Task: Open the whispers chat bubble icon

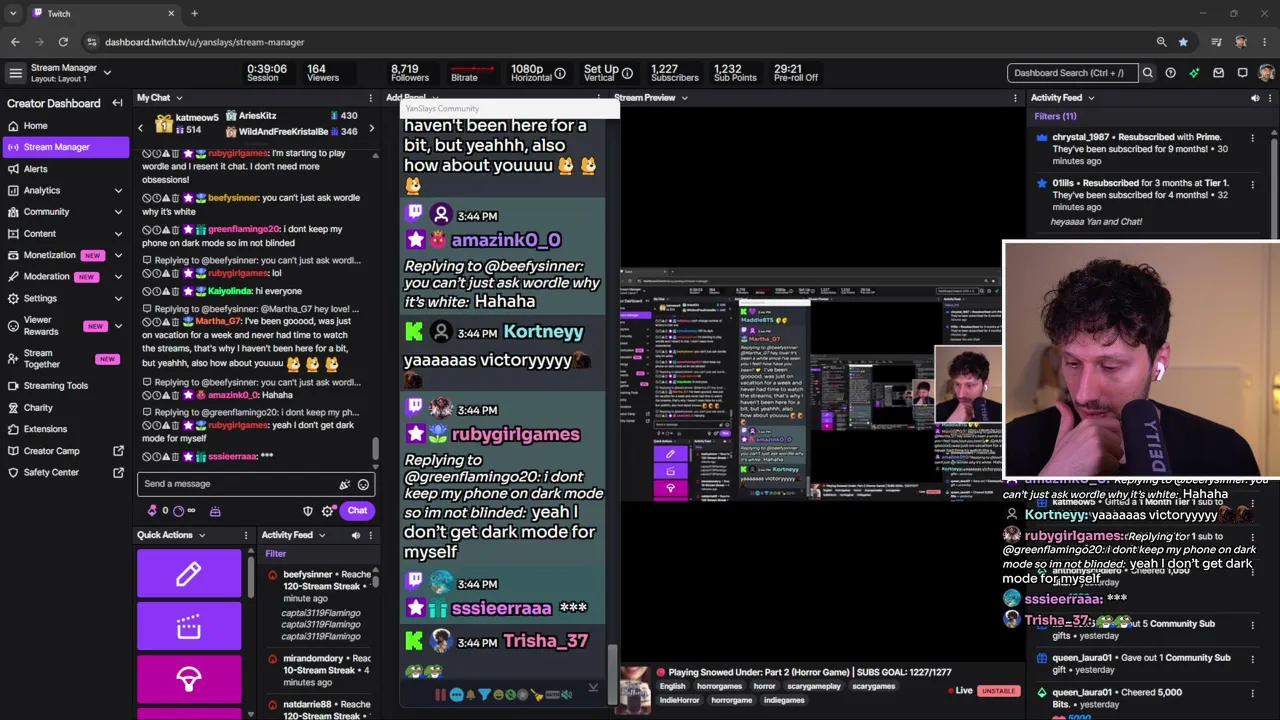Action: [1242, 73]
